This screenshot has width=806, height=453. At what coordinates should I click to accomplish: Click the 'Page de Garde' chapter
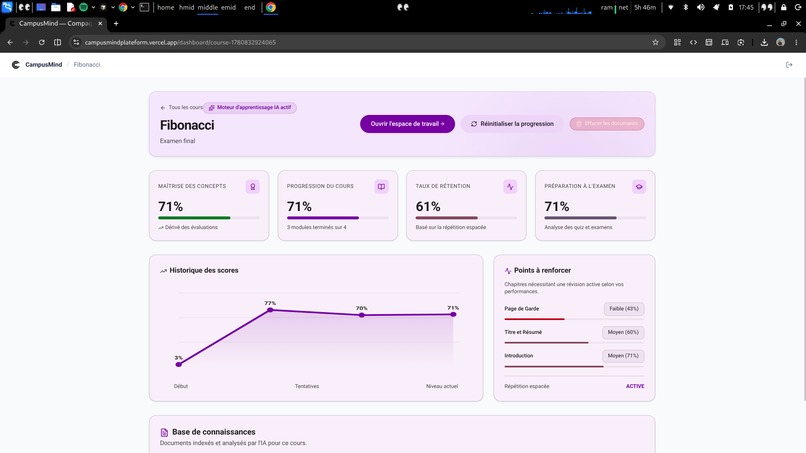pos(522,309)
